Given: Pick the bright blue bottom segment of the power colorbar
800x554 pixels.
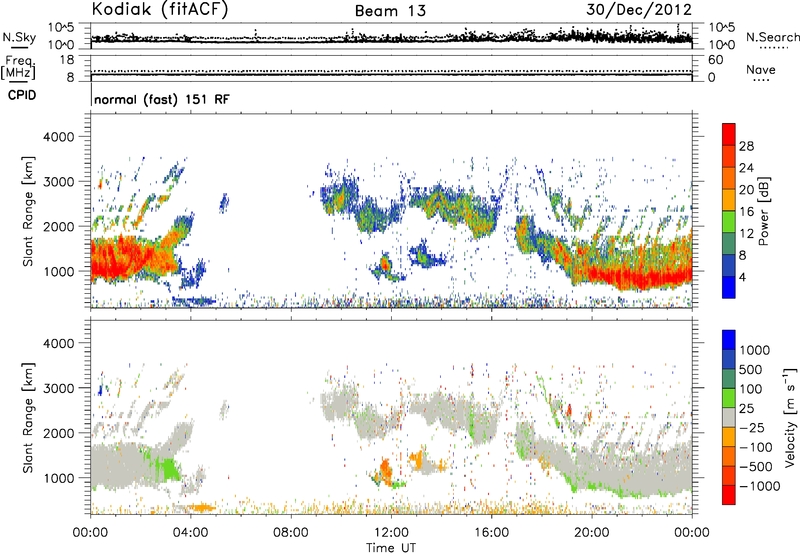Looking at the screenshot, I should click(729, 288).
